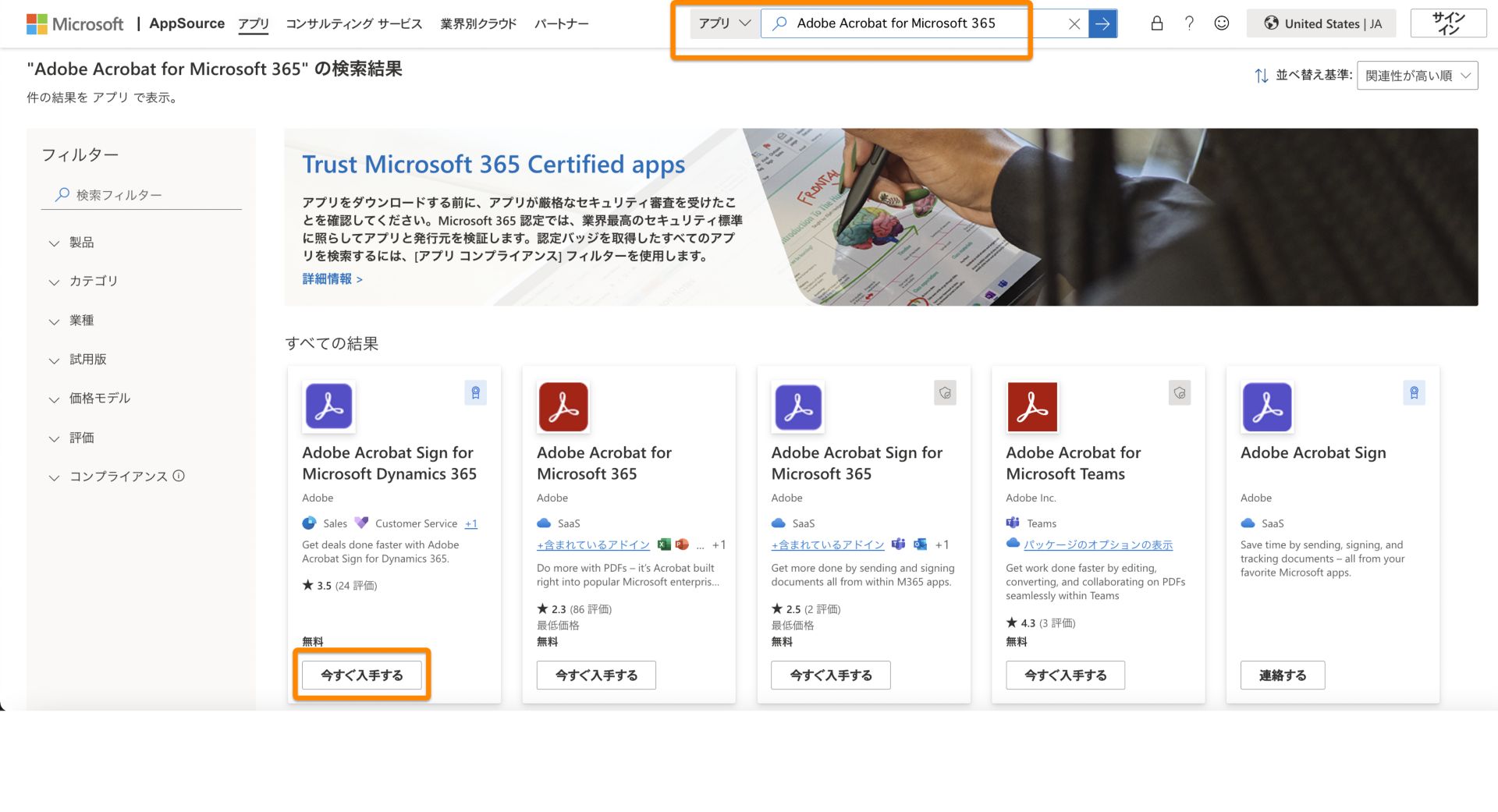1498x812 pixels.
Task: Click the Sales product icon
Action: 310,523
